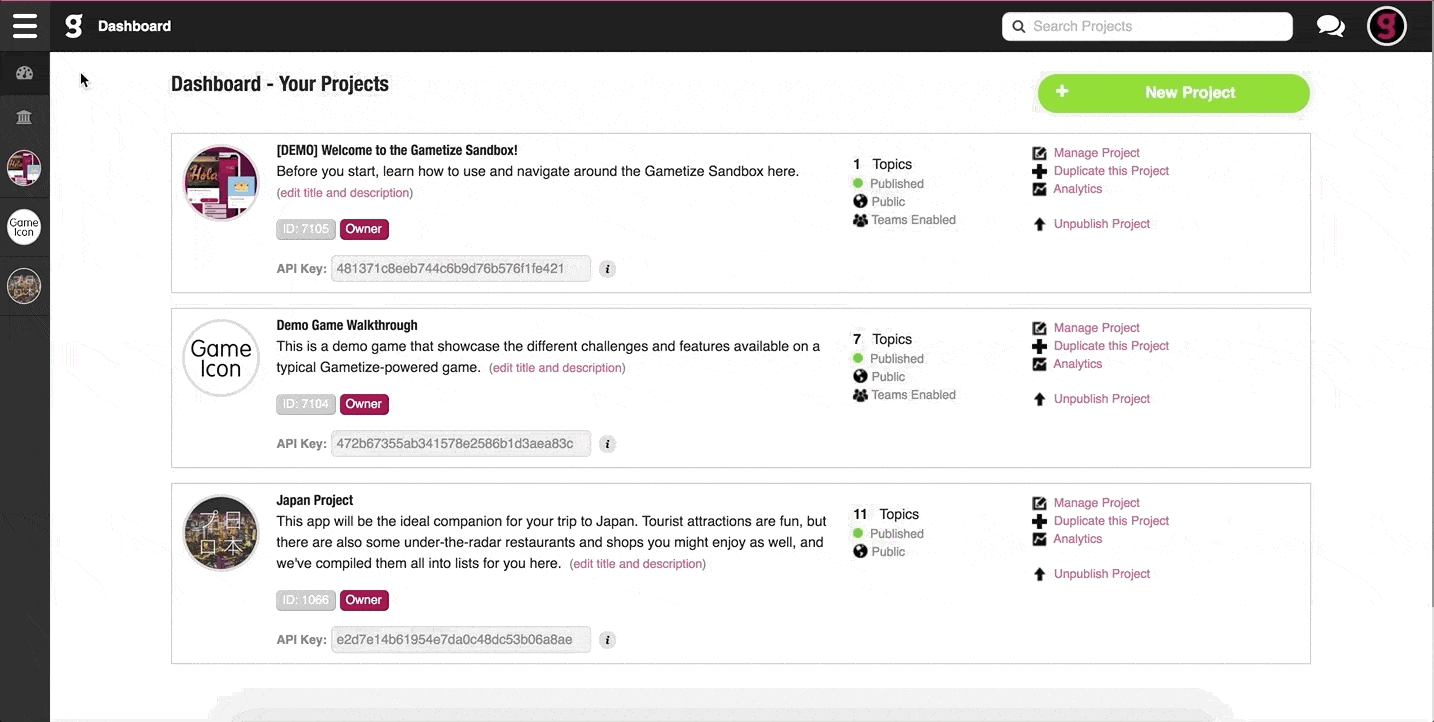Click the duplicate plus icon in Sandbox row
This screenshot has width=1434, height=722.
[x=1039, y=171]
